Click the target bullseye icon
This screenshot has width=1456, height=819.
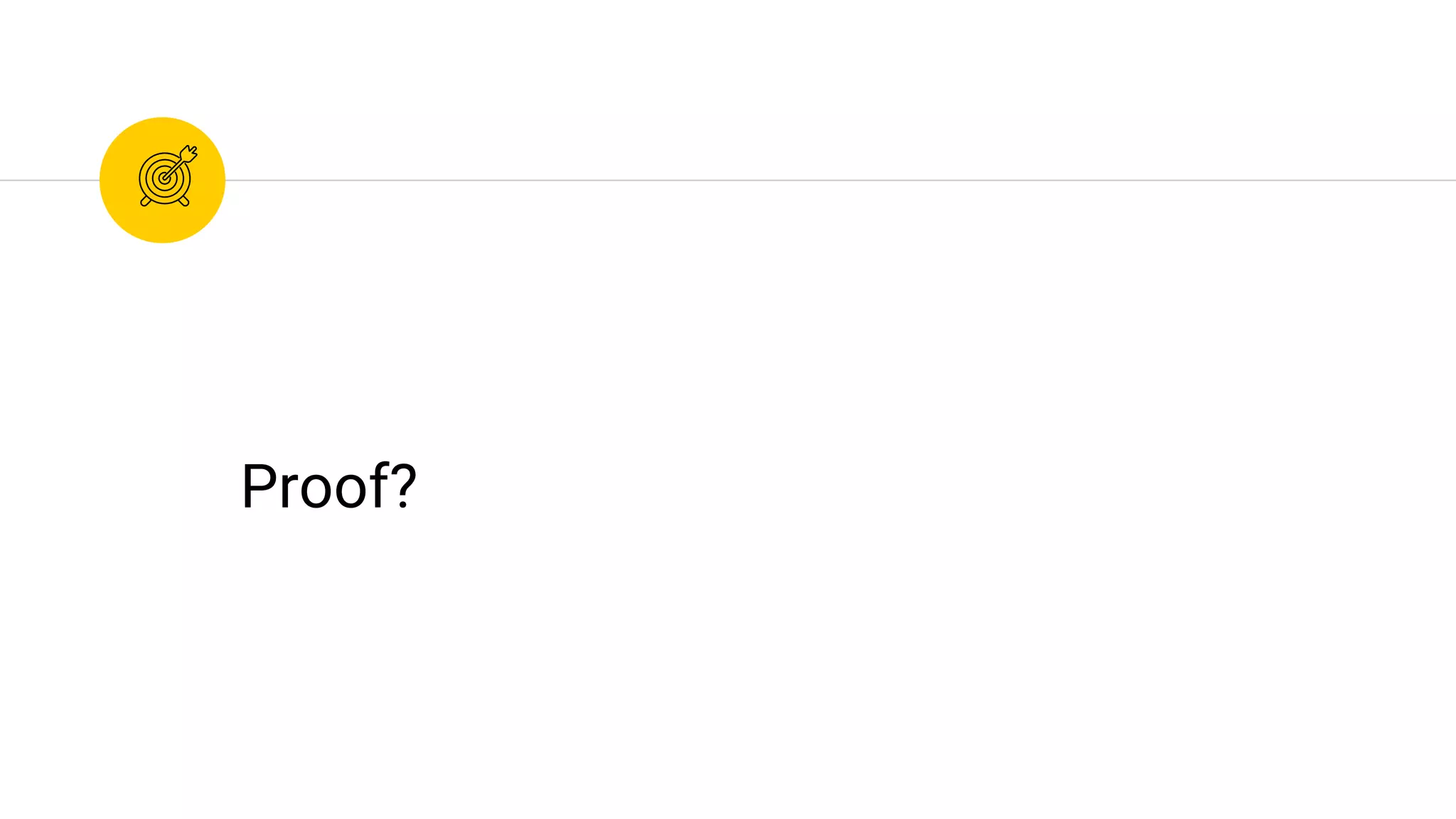166,177
